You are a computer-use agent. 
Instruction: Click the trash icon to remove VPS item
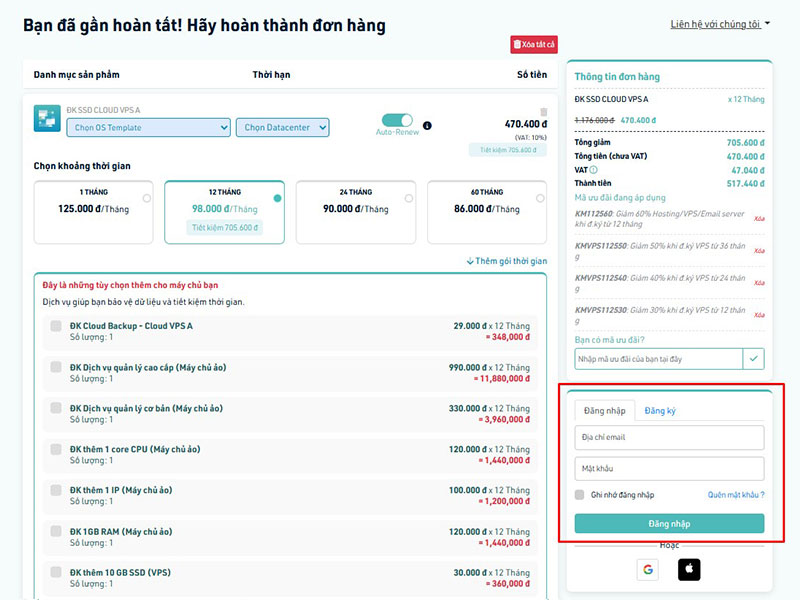pyautogui.click(x=544, y=112)
